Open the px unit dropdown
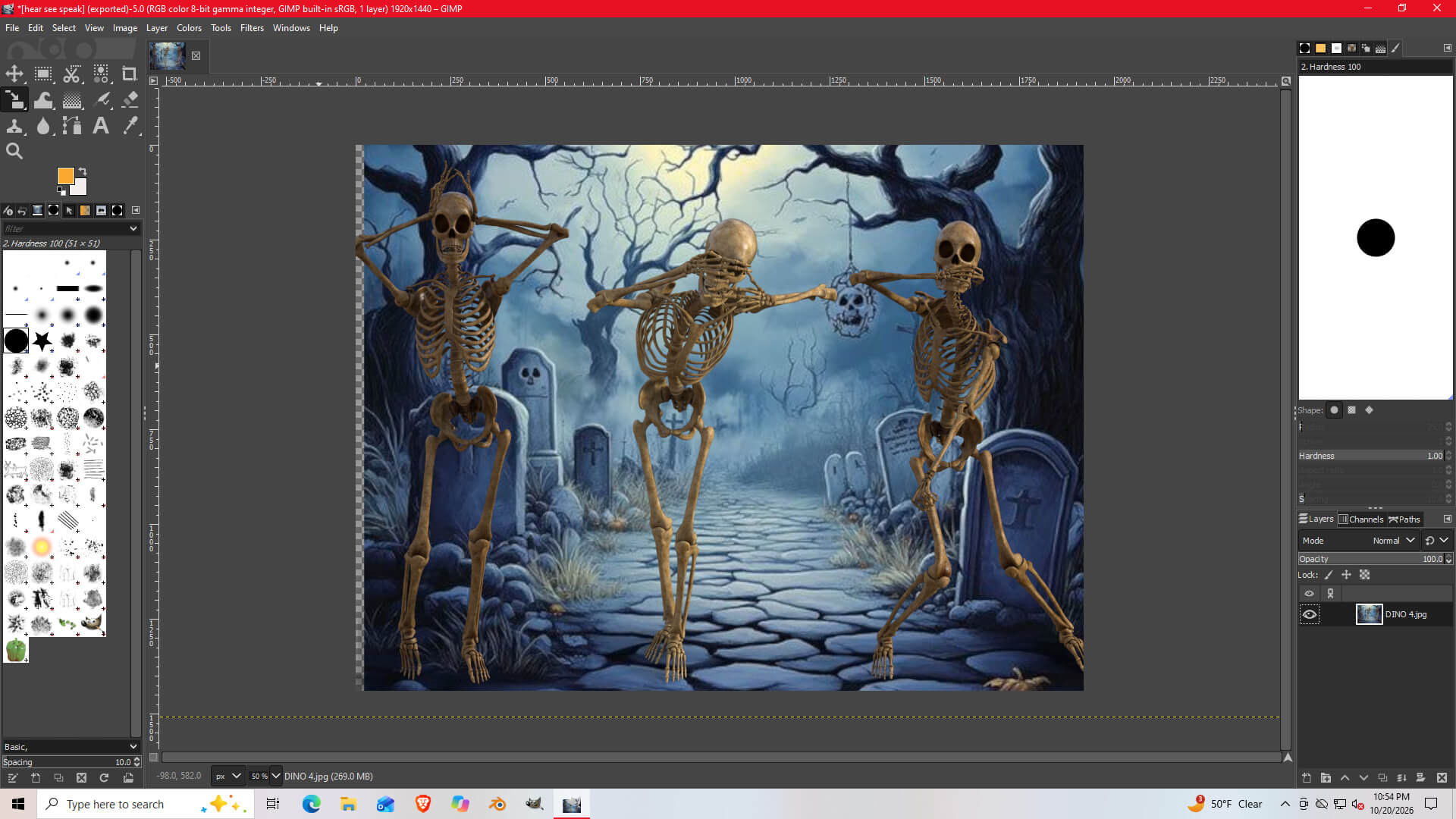The height and width of the screenshot is (819, 1456). point(227,776)
